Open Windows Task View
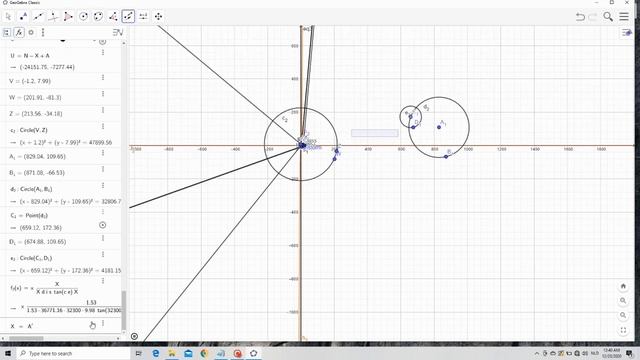 click(x=139, y=353)
